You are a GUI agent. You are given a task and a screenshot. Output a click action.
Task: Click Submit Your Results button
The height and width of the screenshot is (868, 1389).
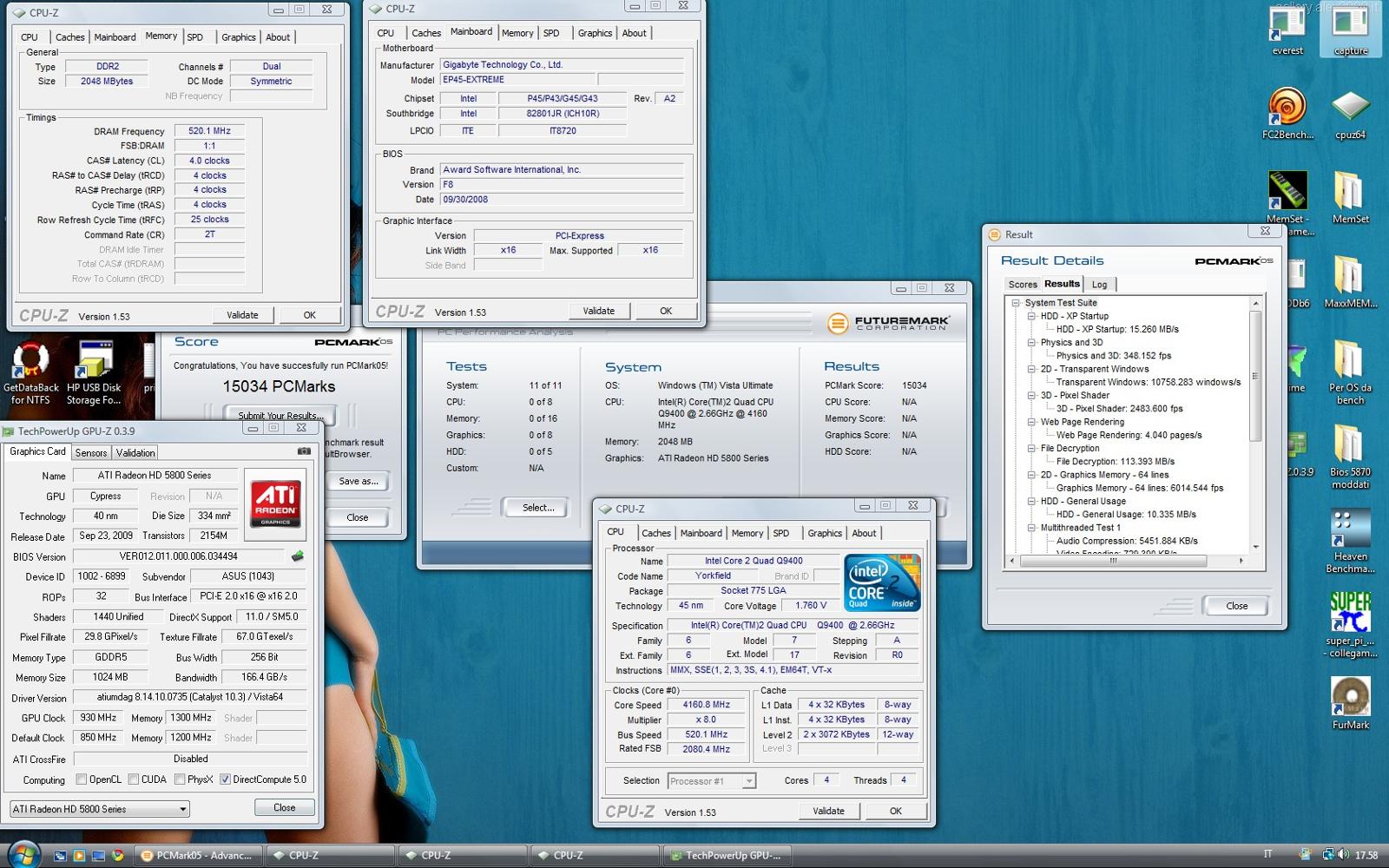[x=280, y=415]
